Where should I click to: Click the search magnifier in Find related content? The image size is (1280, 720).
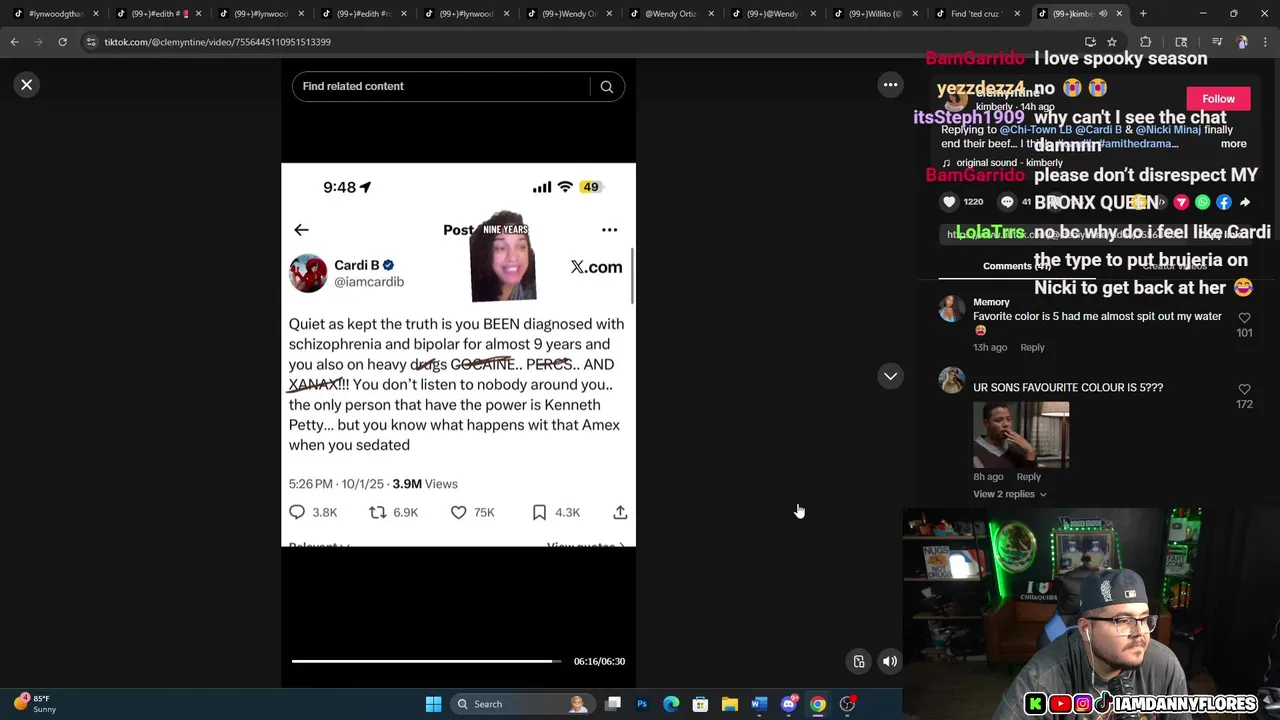point(606,87)
